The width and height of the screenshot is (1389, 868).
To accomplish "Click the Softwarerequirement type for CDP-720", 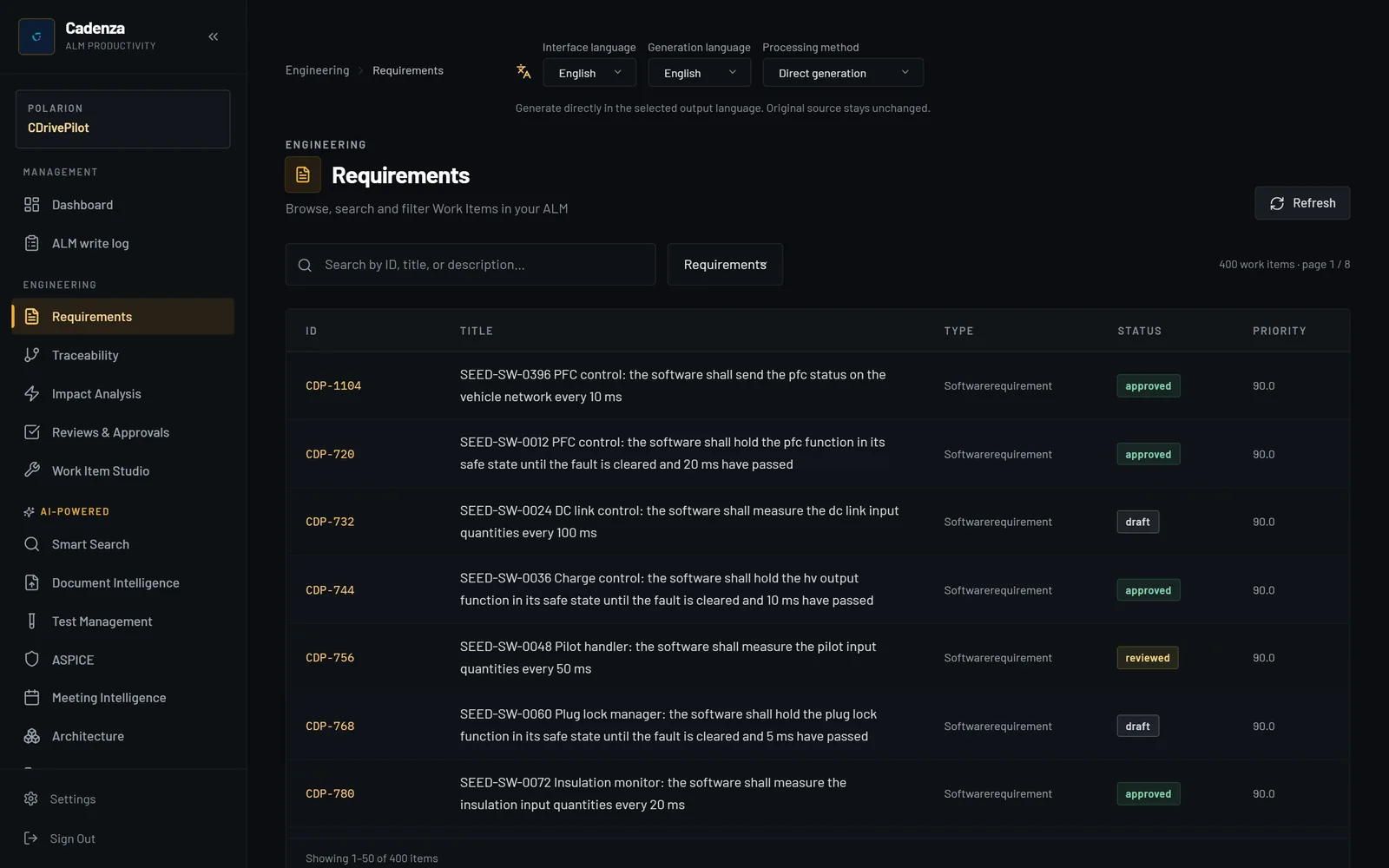I will coord(998,454).
